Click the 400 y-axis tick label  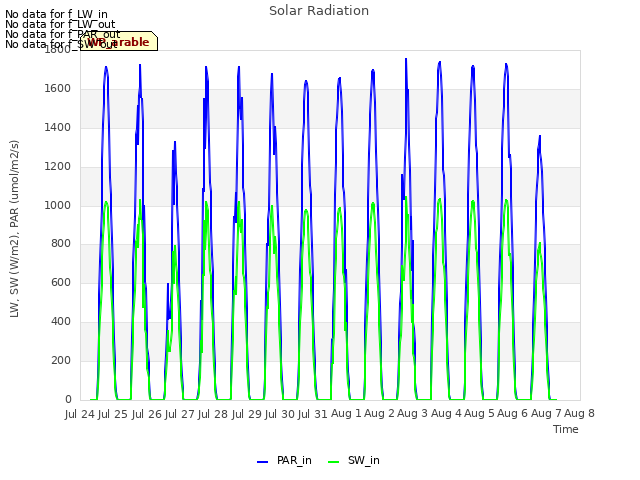[x=61, y=322]
